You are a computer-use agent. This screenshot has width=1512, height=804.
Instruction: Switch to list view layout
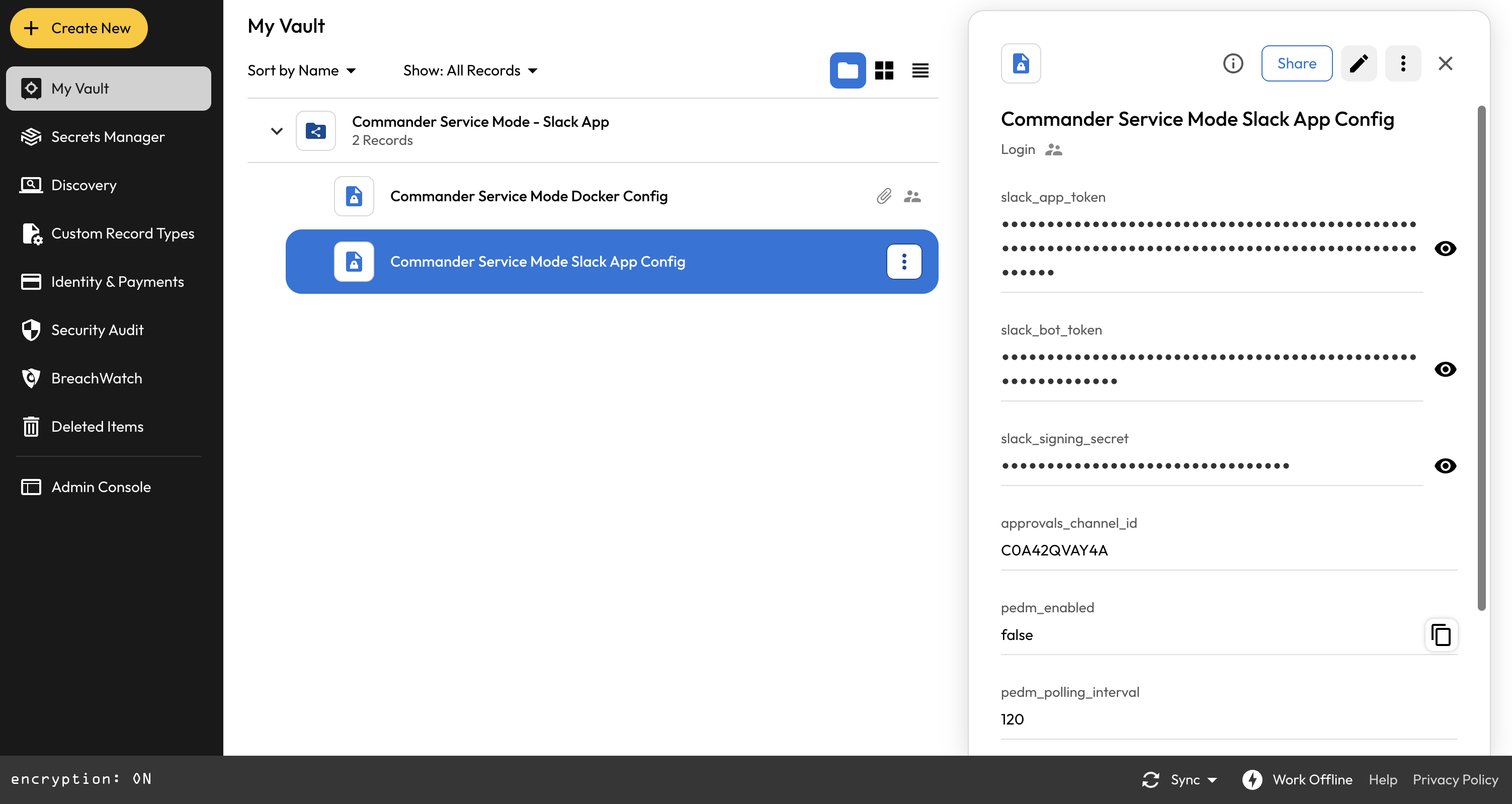pos(920,70)
